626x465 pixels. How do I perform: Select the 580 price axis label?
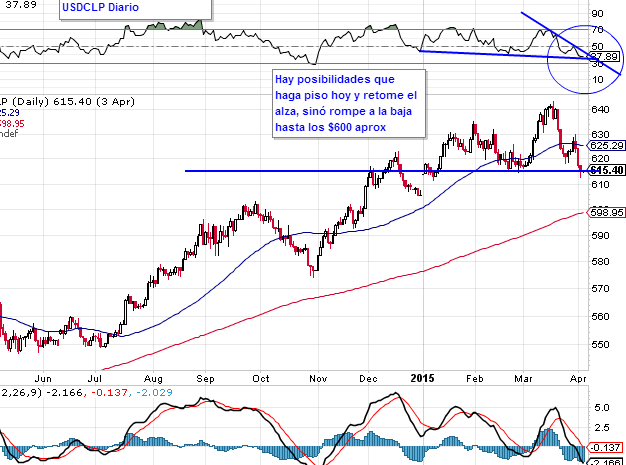tap(600, 262)
